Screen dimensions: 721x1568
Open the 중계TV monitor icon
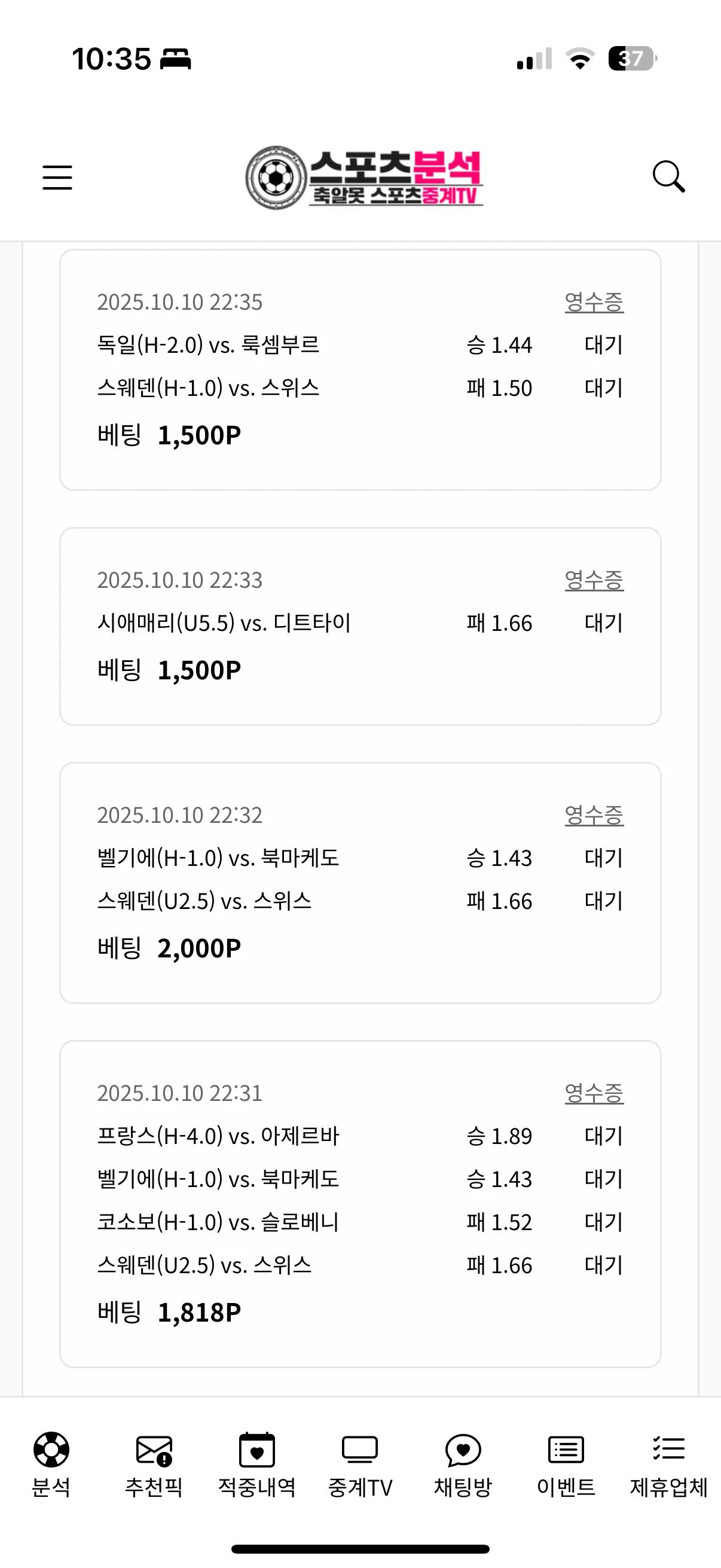click(359, 1450)
